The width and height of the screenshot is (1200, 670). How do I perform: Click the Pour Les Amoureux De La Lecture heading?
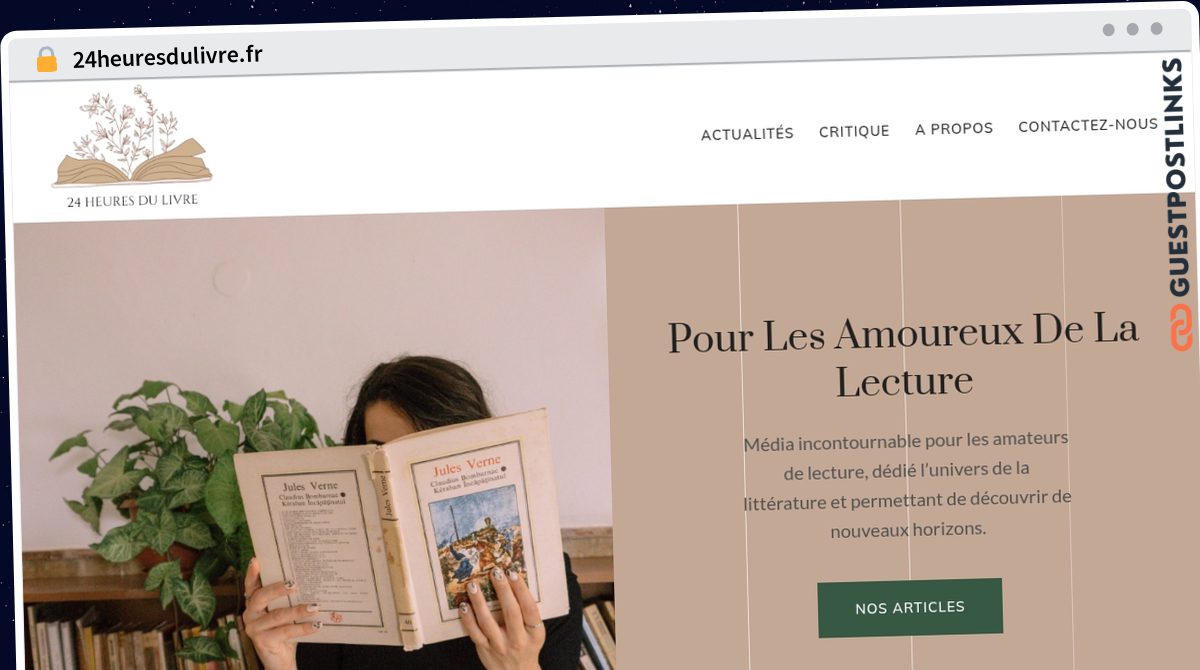(904, 357)
